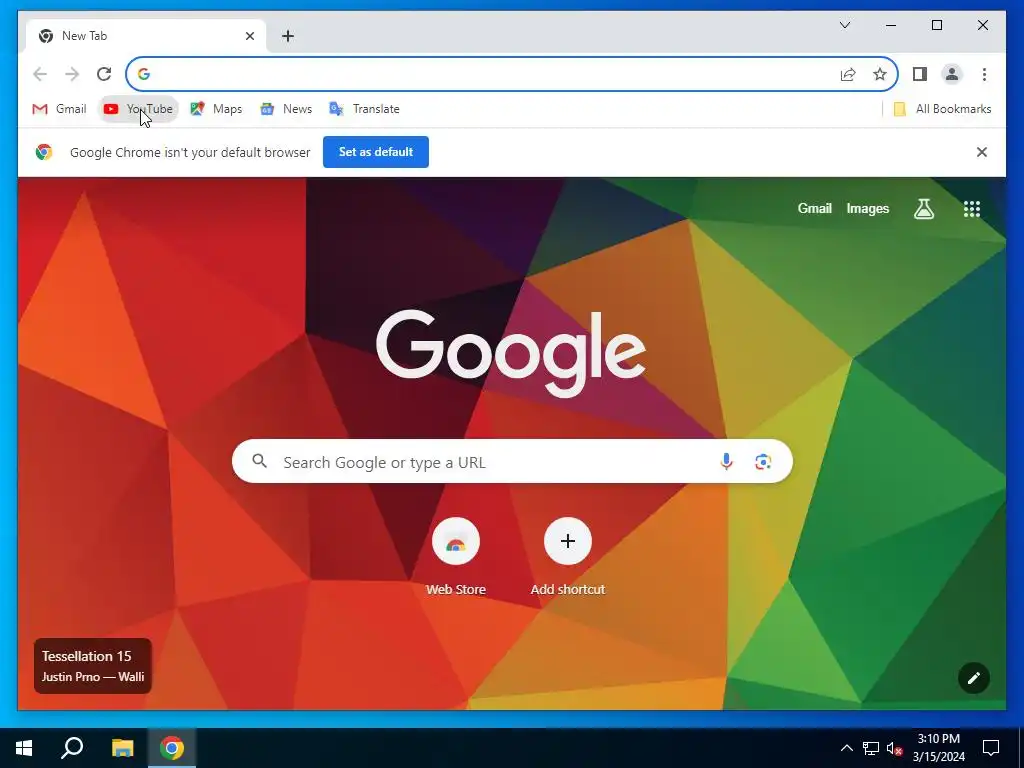
Task: Open the Web Store shortcut
Action: tap(456, 556)
